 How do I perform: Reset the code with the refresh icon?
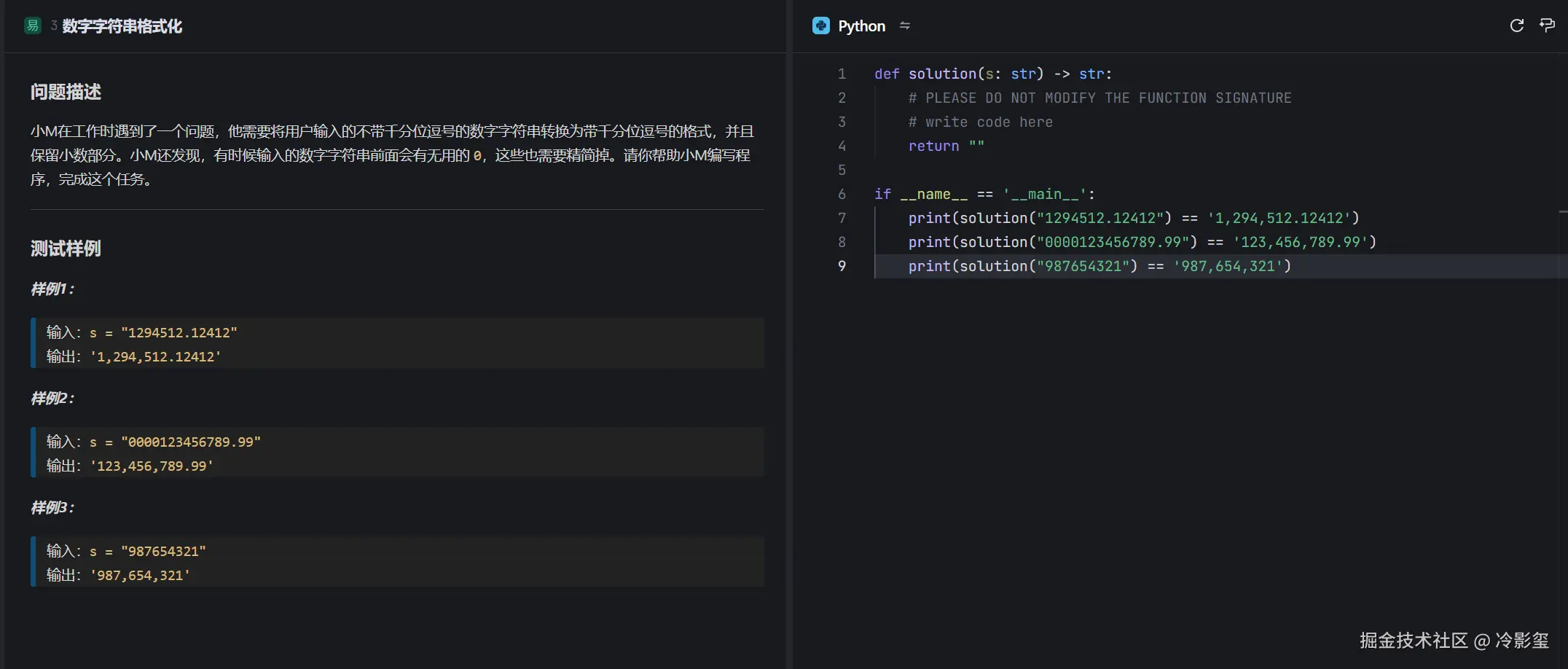click(1517, 26)
